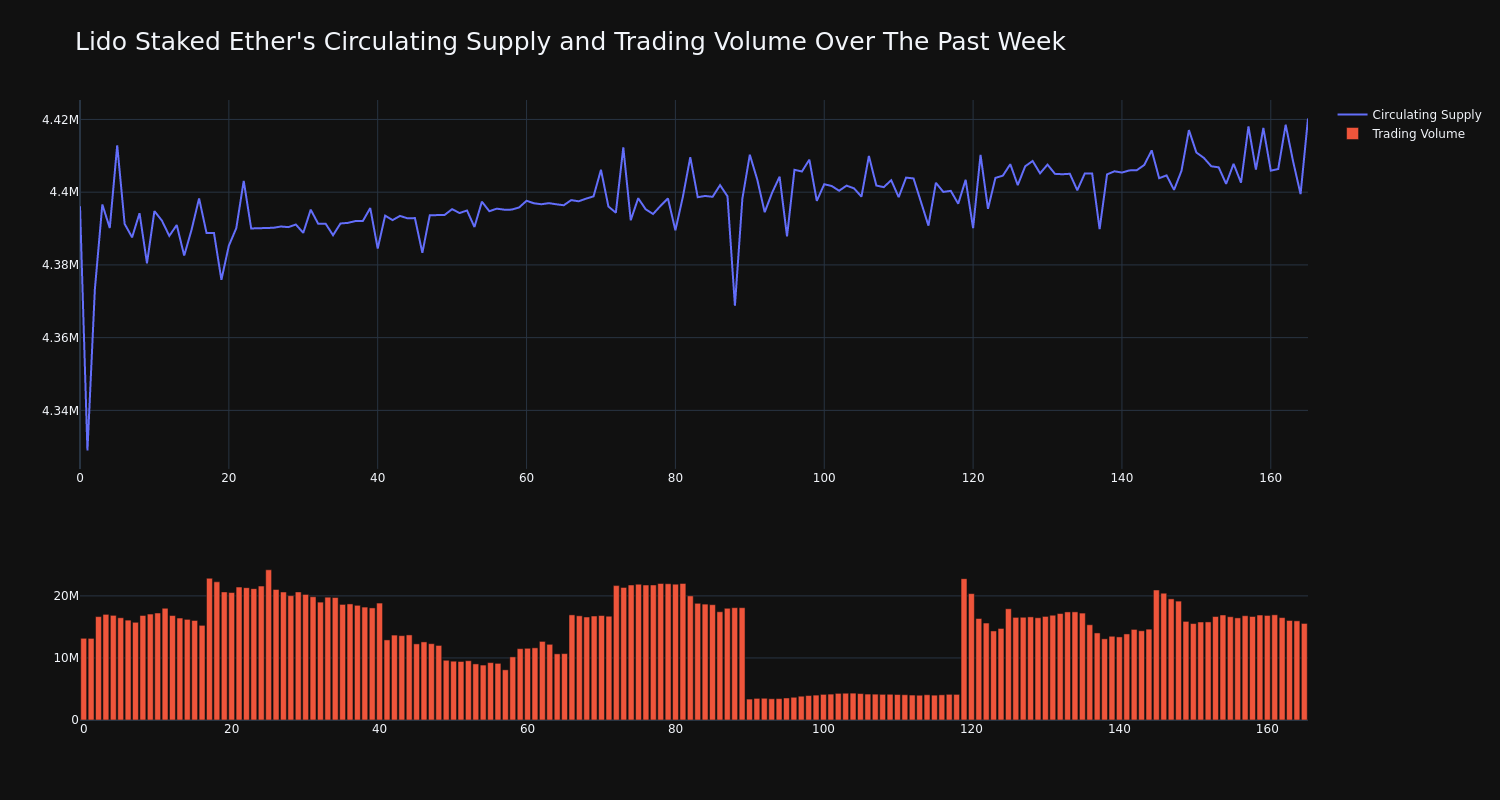Click the 4.34M supply axis label

click(60, 411)
